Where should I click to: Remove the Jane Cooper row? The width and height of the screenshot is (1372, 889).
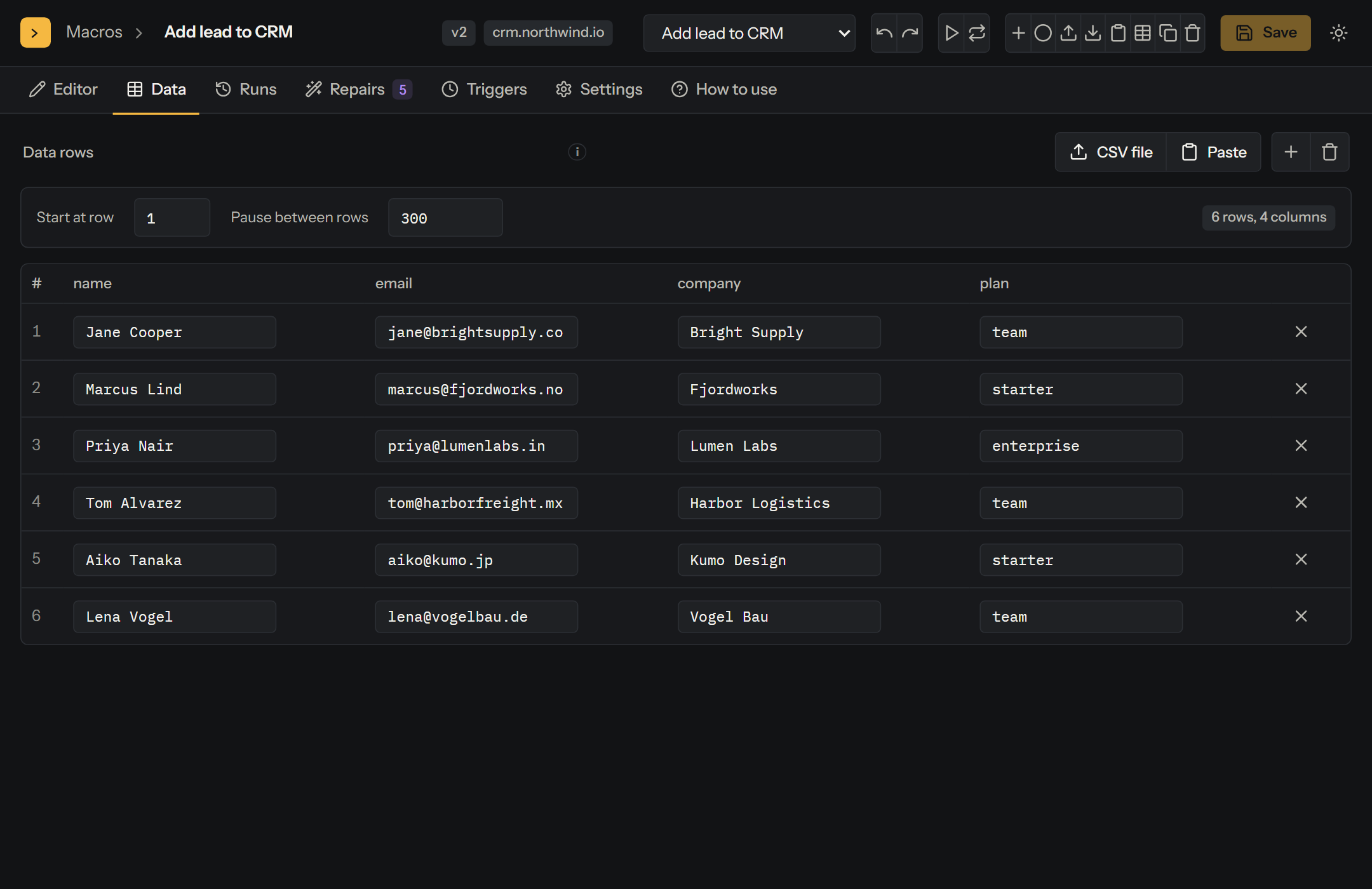tap(1301, 331)
